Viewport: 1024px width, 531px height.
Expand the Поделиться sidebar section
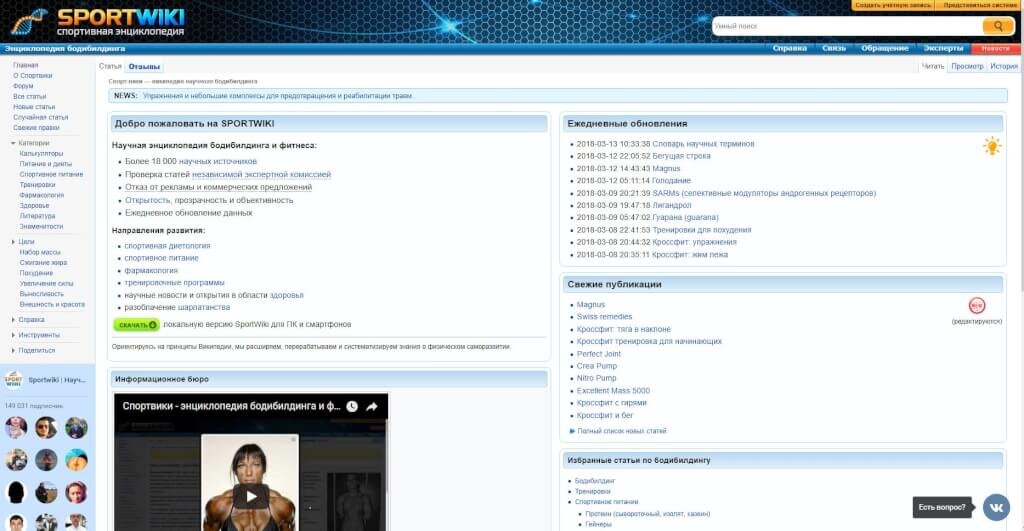pyautogui.click(x=13, y=351)
